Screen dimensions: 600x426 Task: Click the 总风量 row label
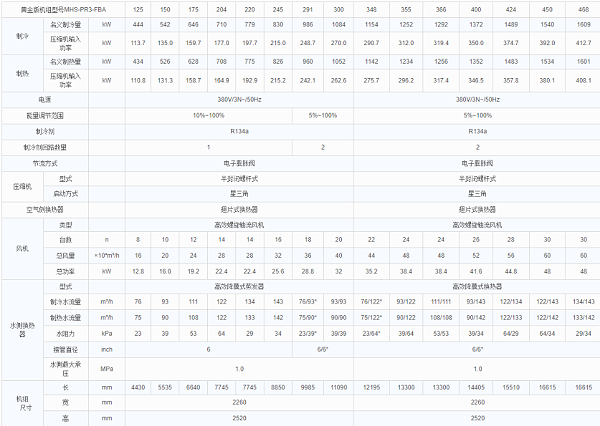tap(66, 256)
